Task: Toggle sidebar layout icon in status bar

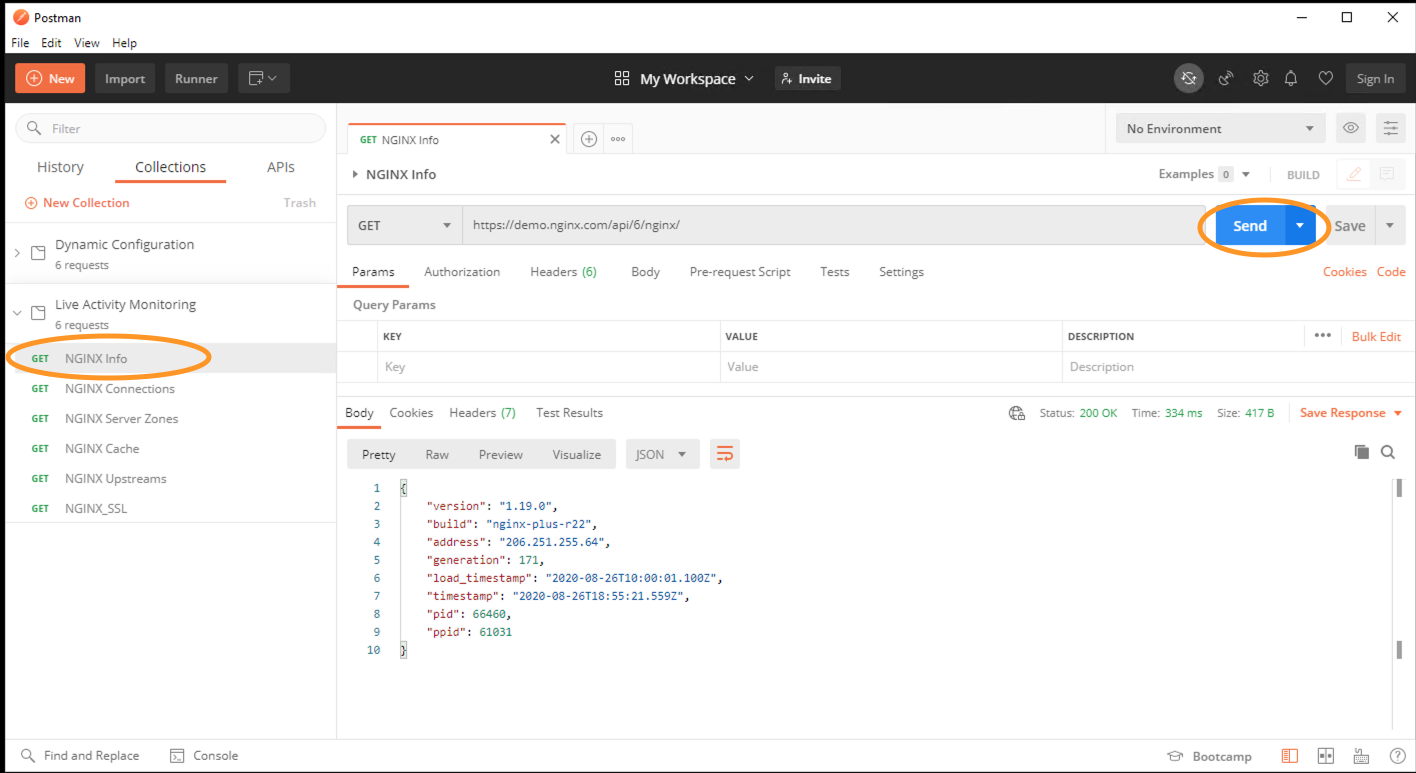Action: [x=1290, y=756]
